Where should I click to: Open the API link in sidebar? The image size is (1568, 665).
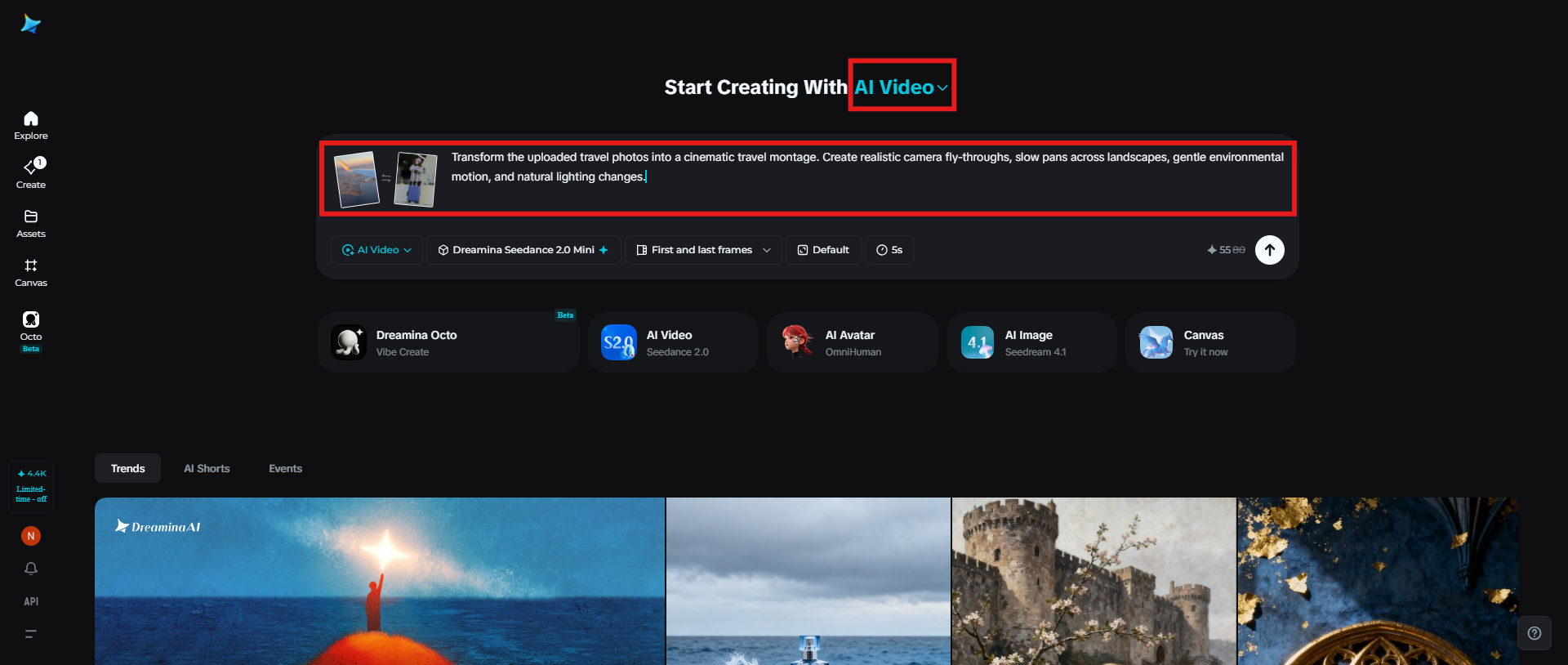click(x=31, y=601)
